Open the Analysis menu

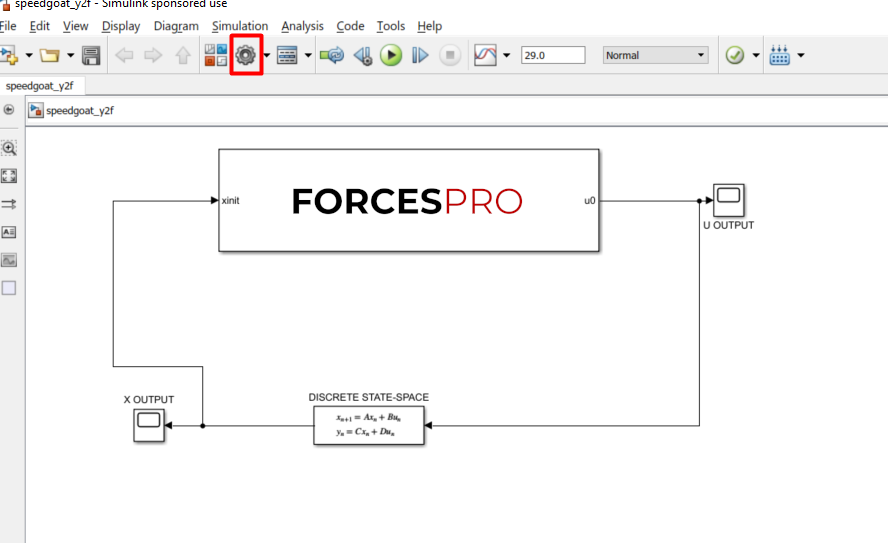click(302, 26)
